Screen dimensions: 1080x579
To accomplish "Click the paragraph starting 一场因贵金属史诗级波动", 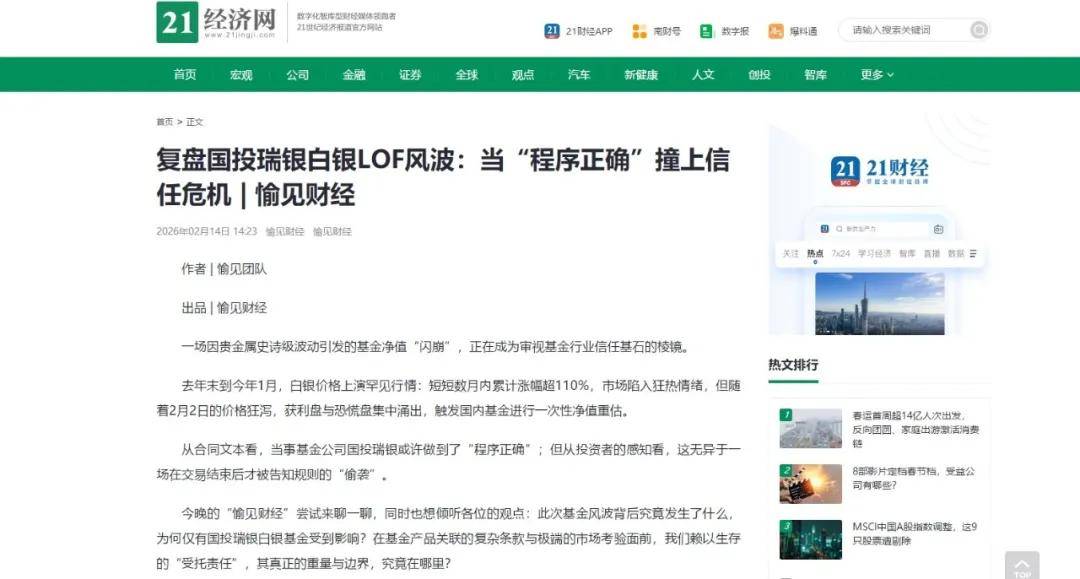I will click(435, 346).
